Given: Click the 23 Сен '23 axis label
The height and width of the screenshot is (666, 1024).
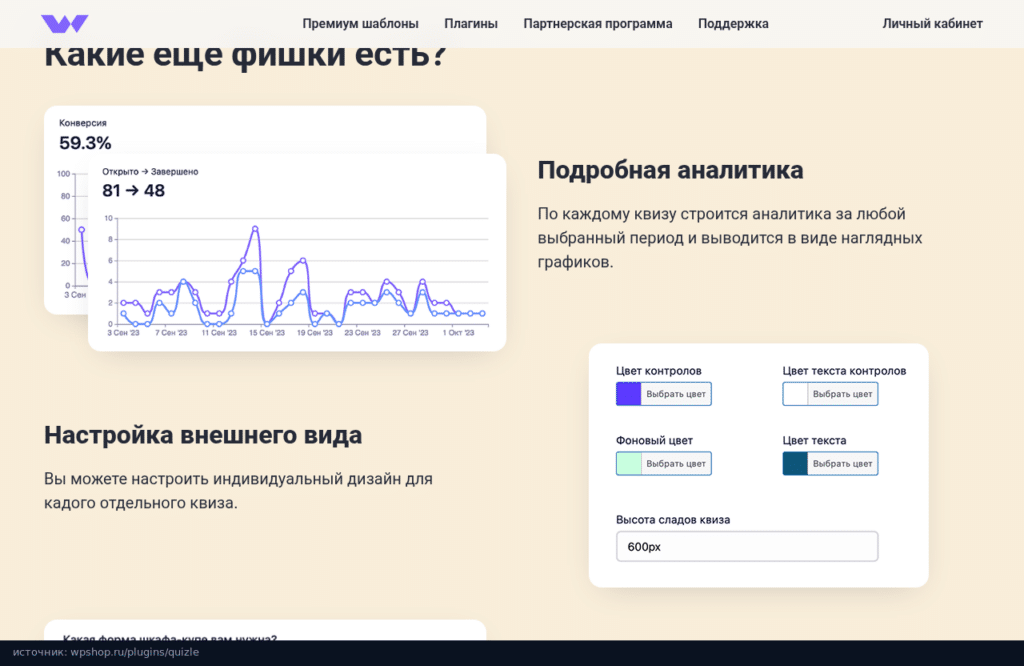Looking at the screenshot, I should click(362, 332).
